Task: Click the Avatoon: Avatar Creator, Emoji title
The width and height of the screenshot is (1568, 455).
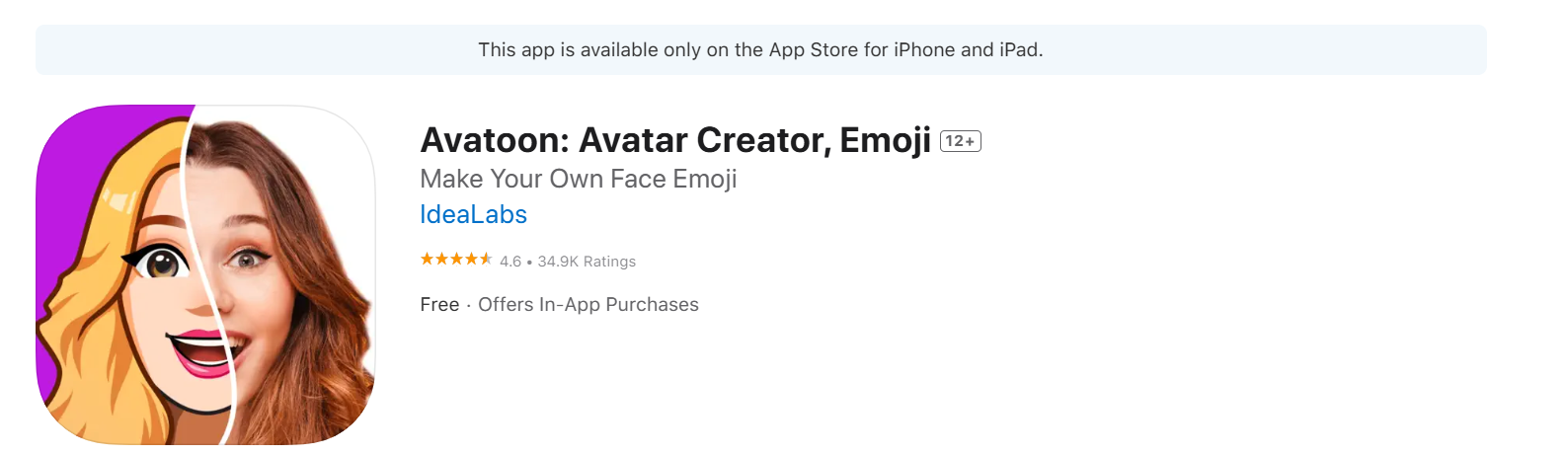Action: point(675,141)
